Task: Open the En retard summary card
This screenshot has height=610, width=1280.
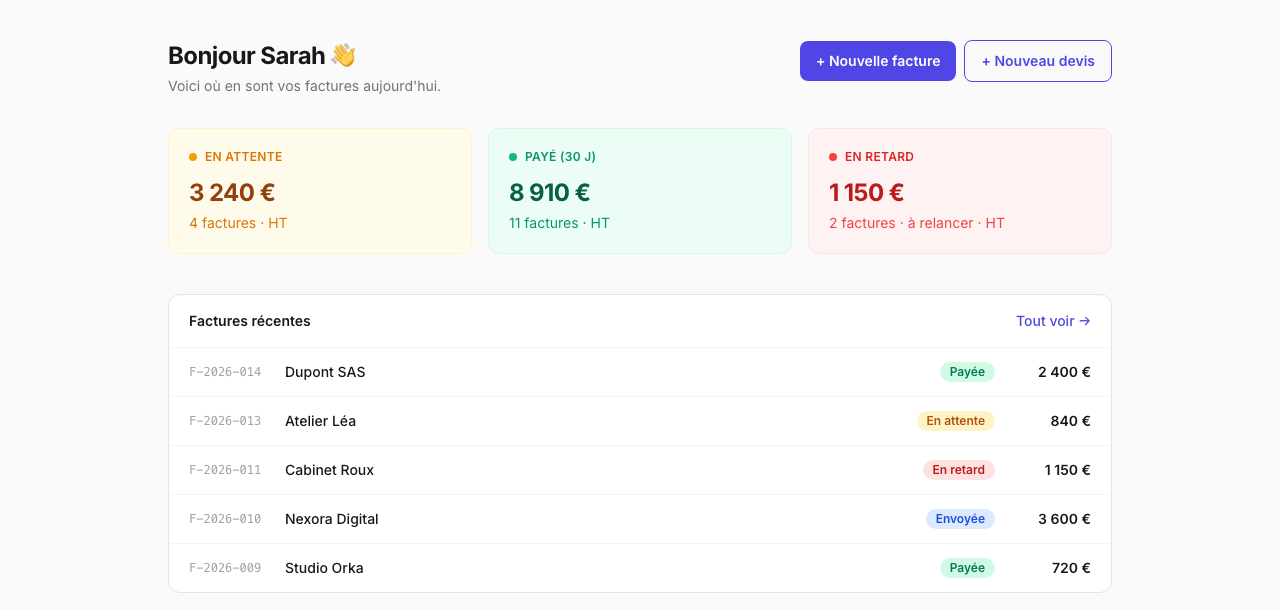Action: [960, 191]
